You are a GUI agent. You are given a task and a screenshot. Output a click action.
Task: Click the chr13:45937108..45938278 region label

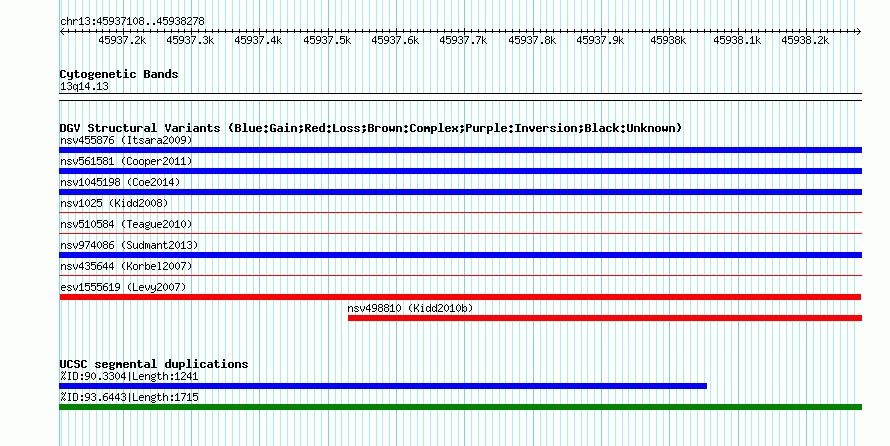point(132,21)
